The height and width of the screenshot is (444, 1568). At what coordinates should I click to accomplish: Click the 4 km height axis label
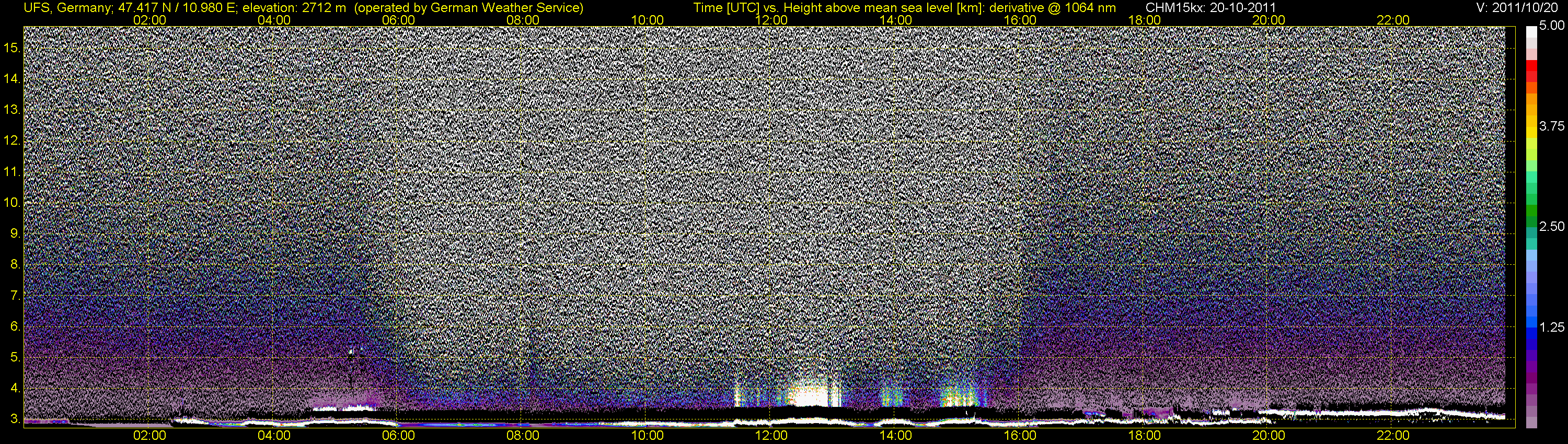[15, 389]
